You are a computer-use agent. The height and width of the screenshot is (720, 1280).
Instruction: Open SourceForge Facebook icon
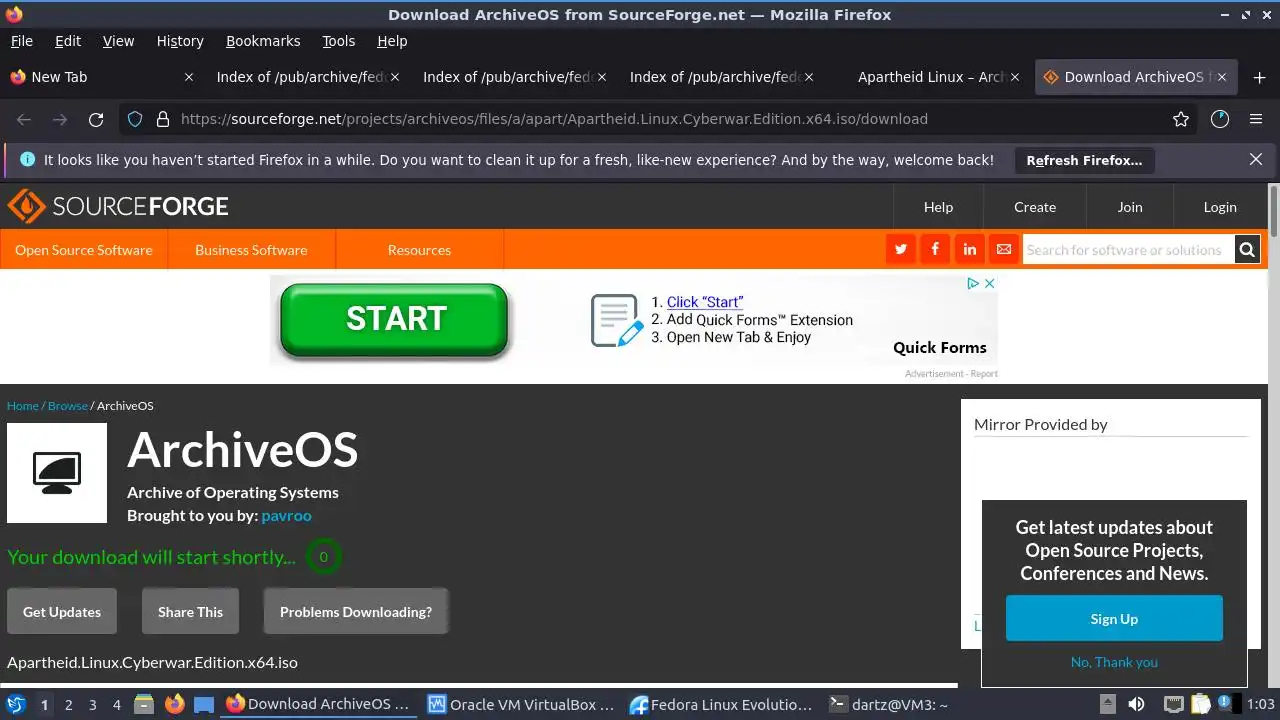(935, 250)
